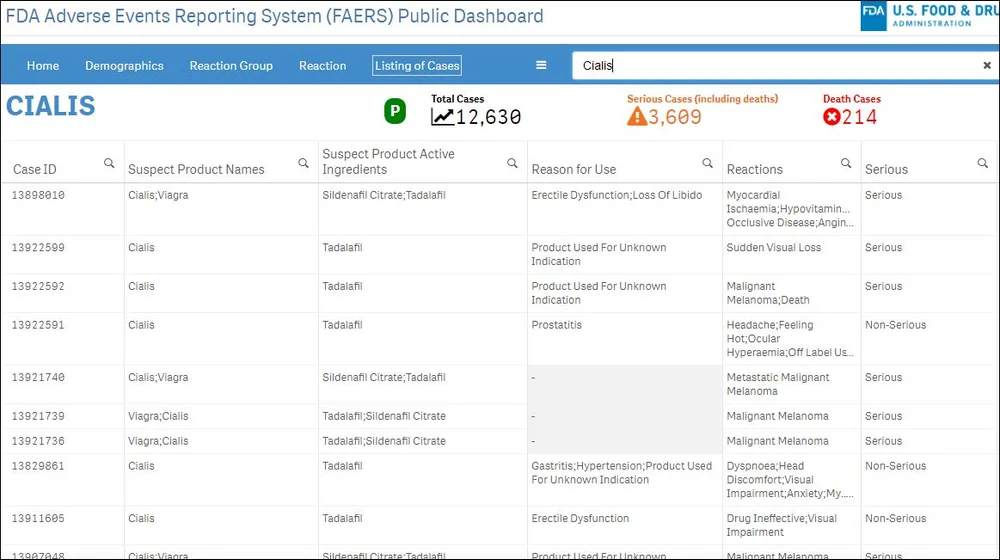
Task: Click the Death Cases red X icon
Action: 831,117
